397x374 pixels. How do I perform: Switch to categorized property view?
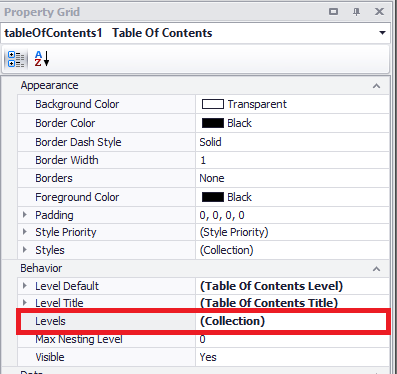point(16,59)
